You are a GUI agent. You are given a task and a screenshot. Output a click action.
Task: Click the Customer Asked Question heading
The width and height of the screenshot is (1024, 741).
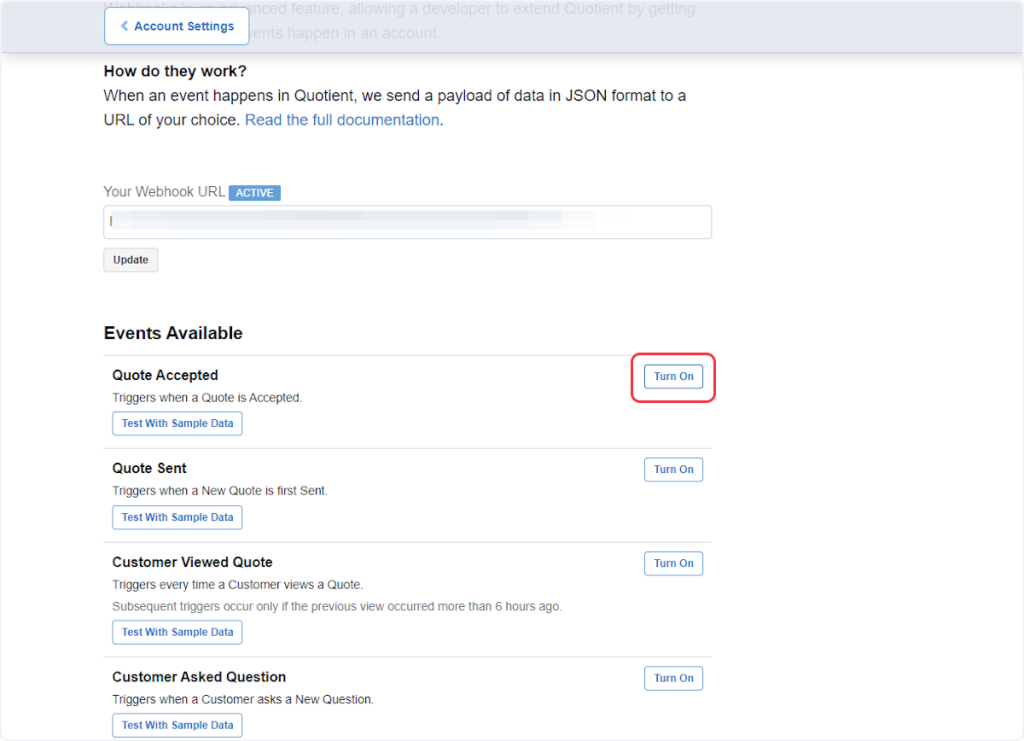tap(199, 677)
